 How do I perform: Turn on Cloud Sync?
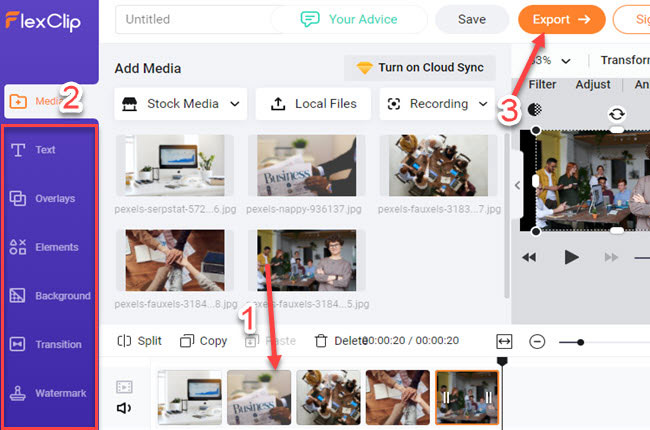tap(420, 68)
